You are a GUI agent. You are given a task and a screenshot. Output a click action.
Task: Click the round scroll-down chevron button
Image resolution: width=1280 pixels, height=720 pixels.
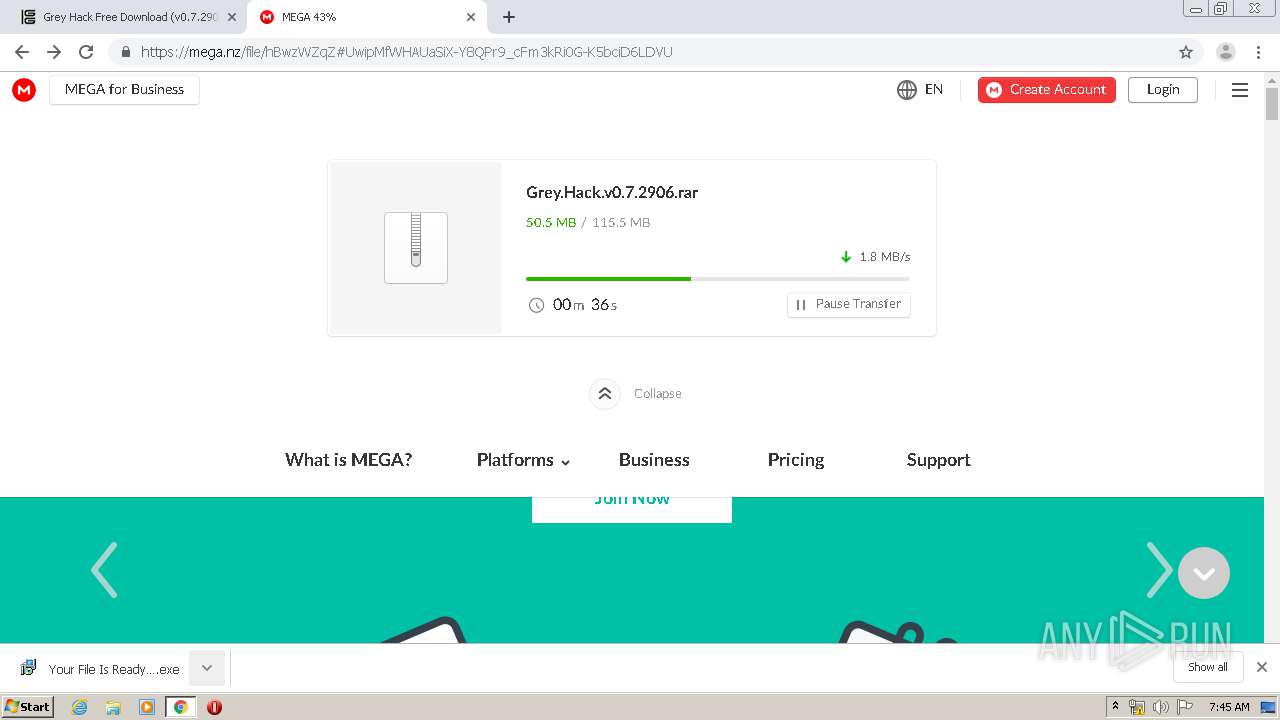coord(1204,573)
